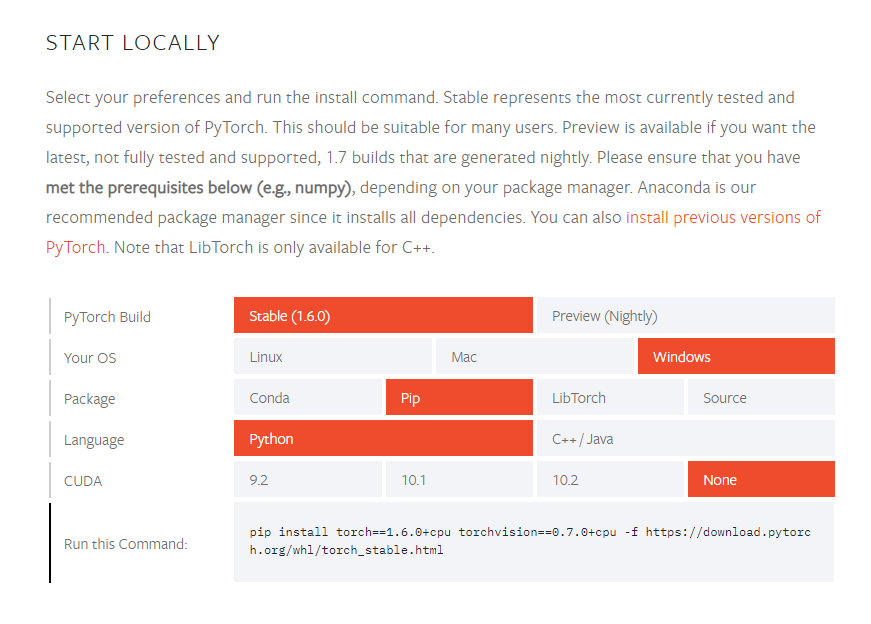Screen dimensions: 871x624
Task: Click the PyTorch Build row label
Action: point(107,317)
